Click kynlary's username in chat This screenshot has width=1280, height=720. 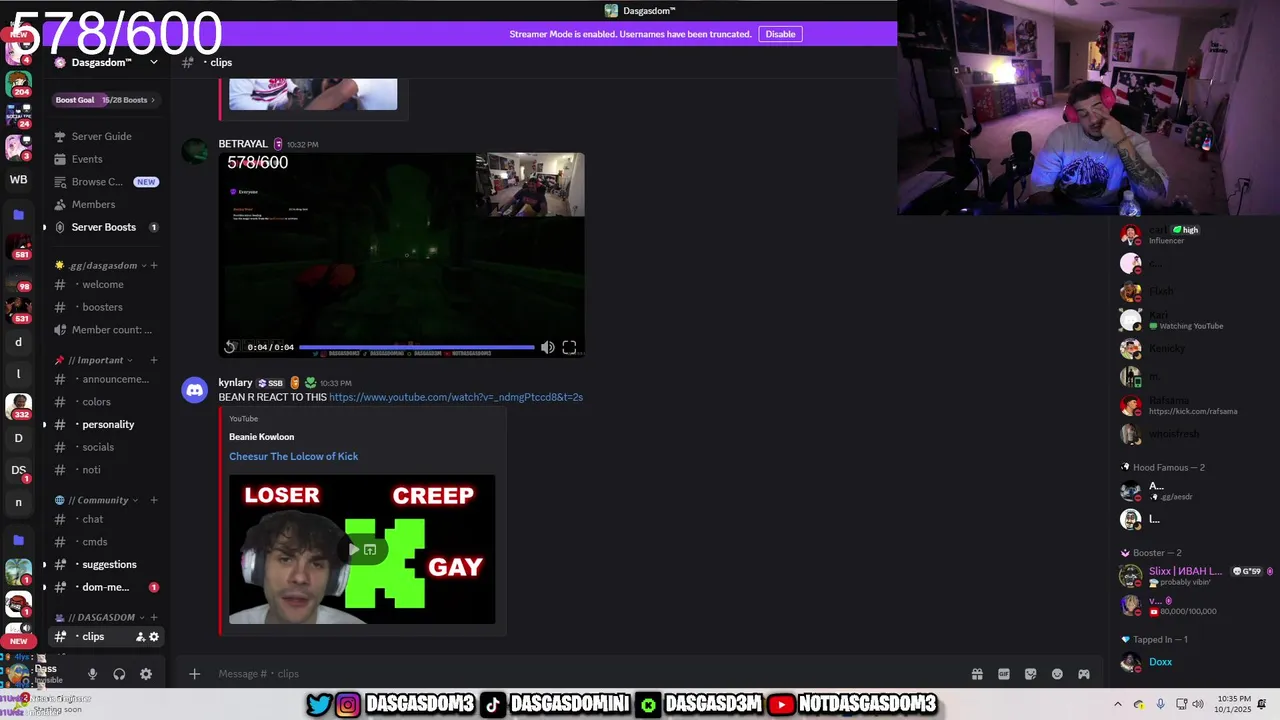pos(235,383)
